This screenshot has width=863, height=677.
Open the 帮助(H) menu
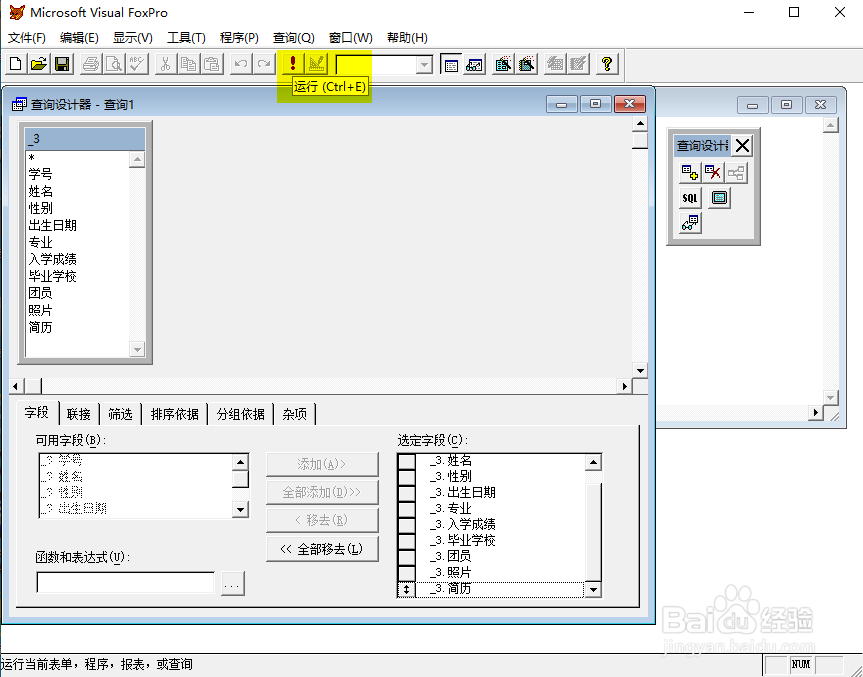click(x=407, y=37)
